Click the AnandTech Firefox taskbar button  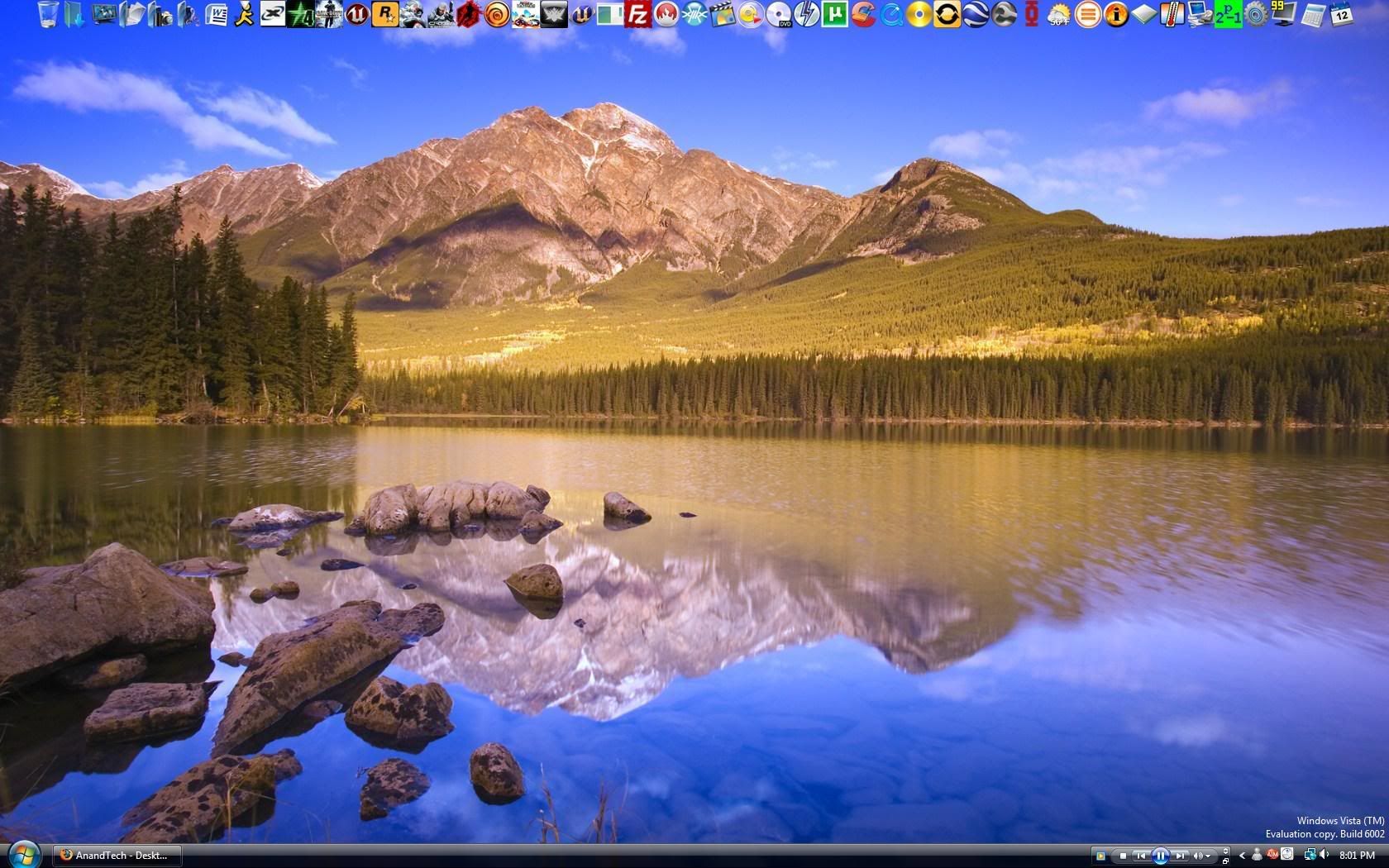point(117,856)
